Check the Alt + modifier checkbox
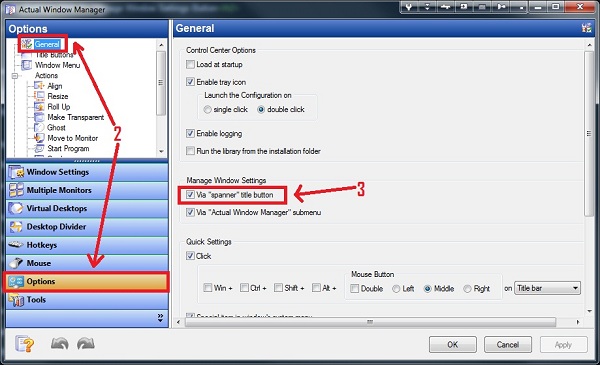The height and width of the screenshot is (365, 600). point(316,288)
